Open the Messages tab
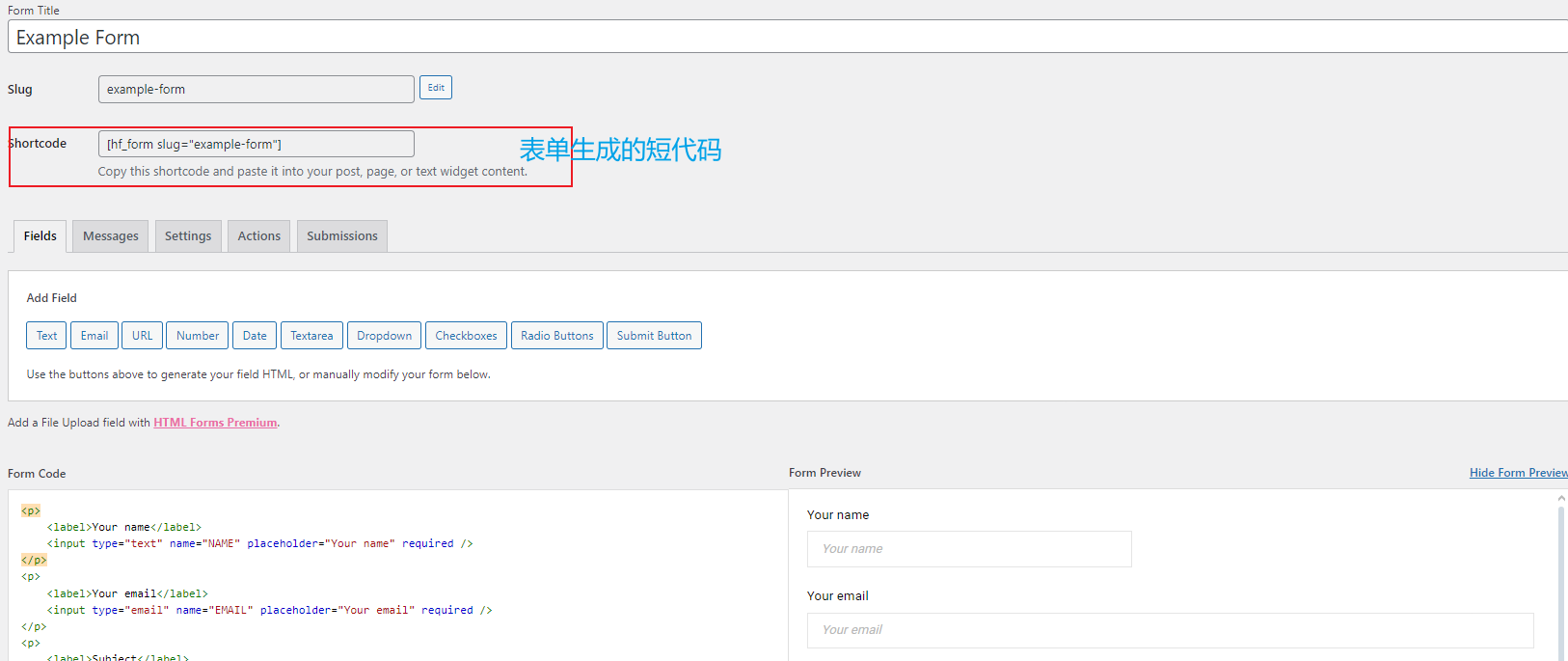 coord(111,236)
